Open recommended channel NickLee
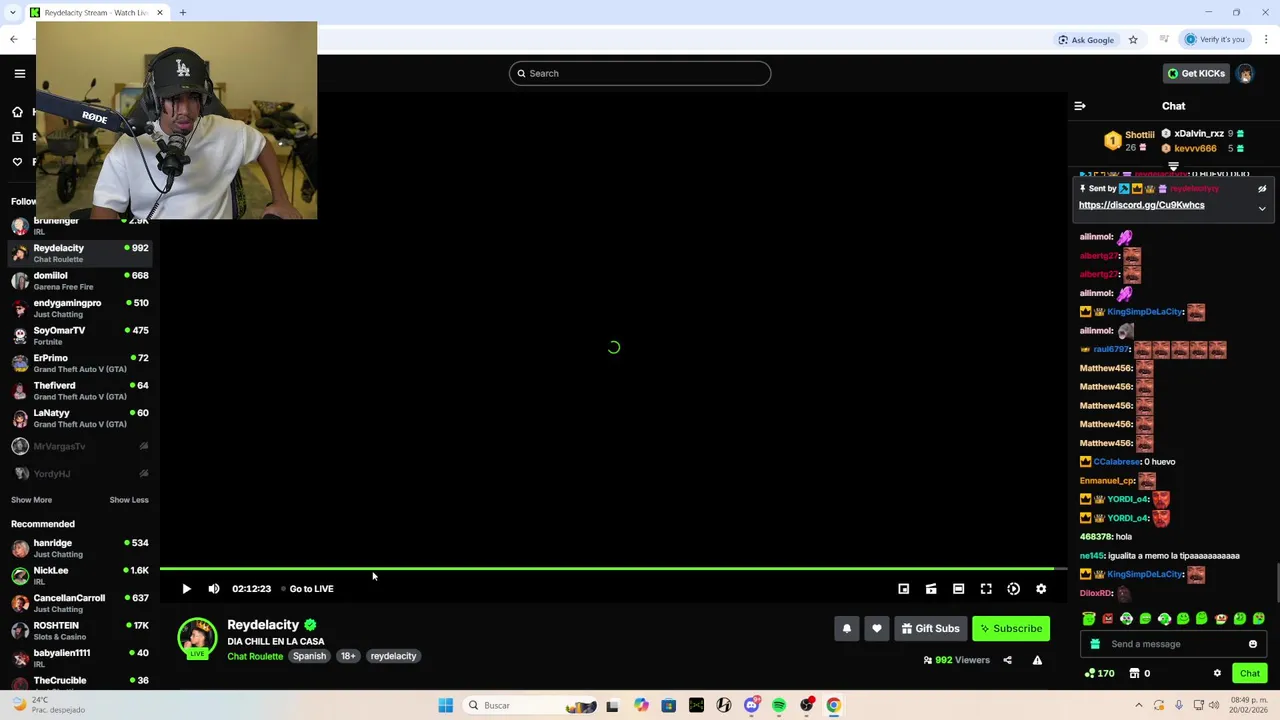Screen dimensions: 1280x720 click(x=80, y=576)
